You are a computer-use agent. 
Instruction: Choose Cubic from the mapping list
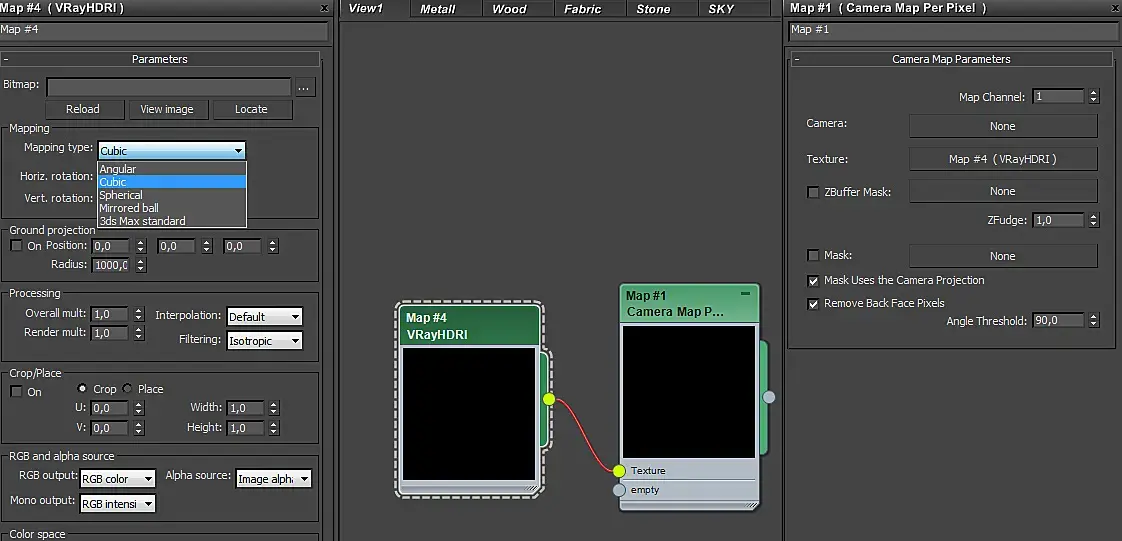click(172, 182)
